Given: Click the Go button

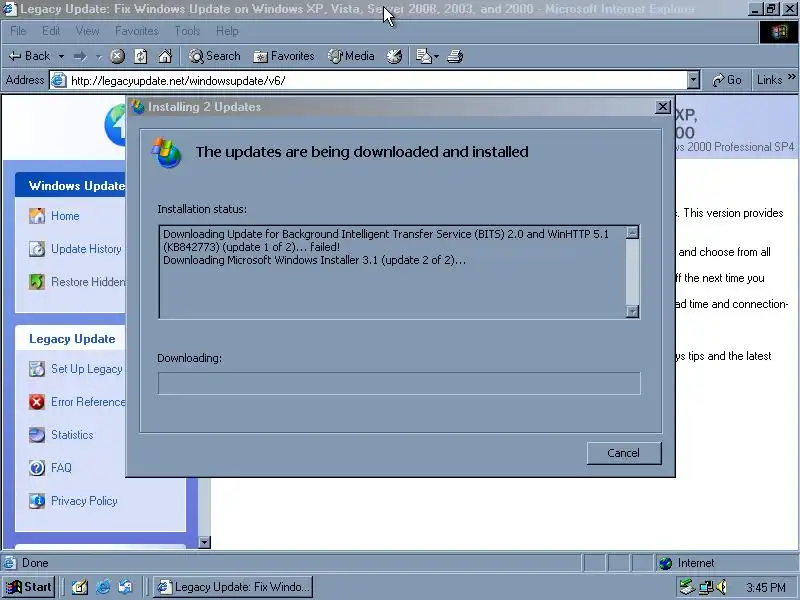Looking at the screenshot, I should coord(727,80).
